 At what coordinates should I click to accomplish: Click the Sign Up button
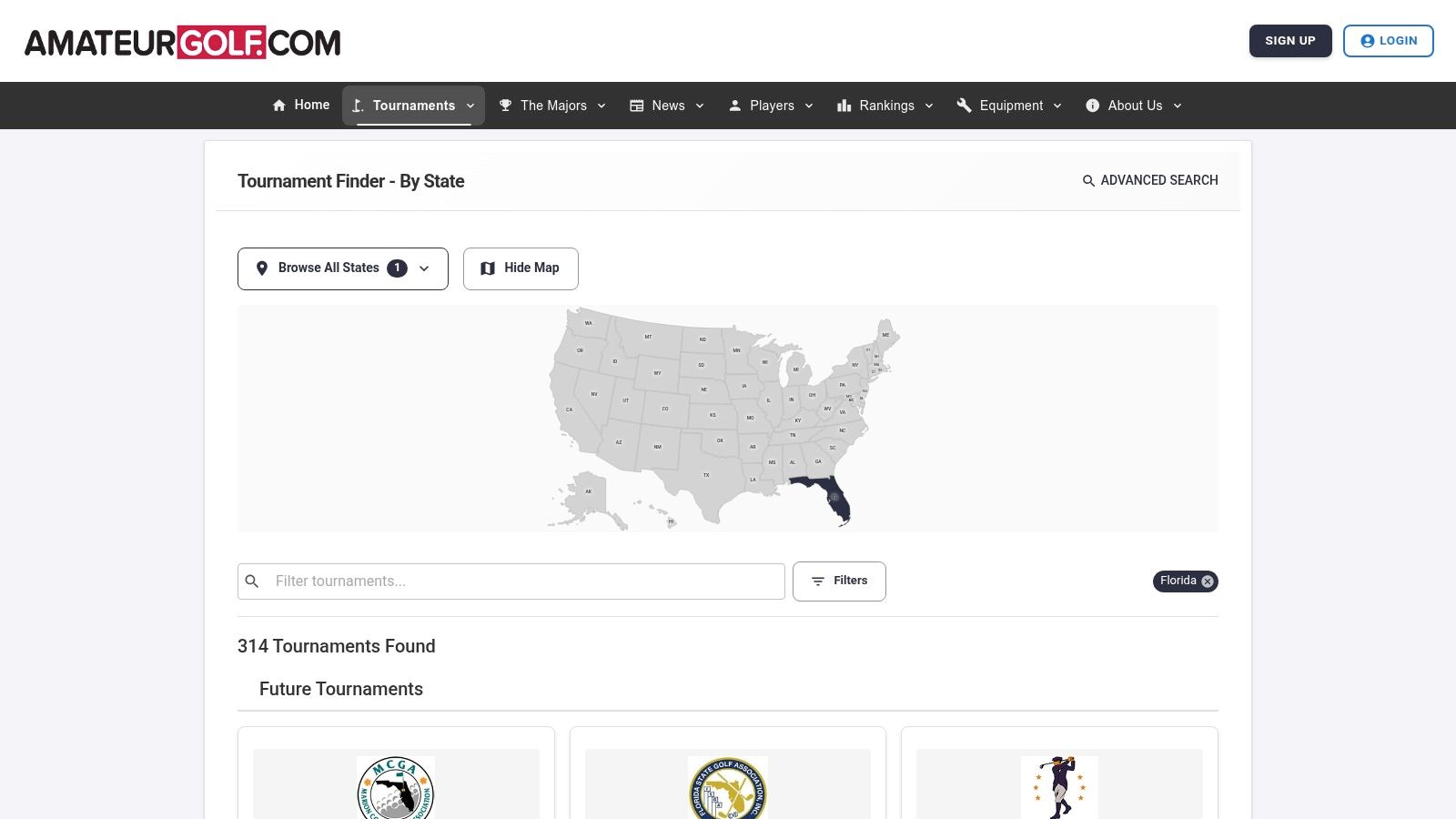click(1290, 41)
